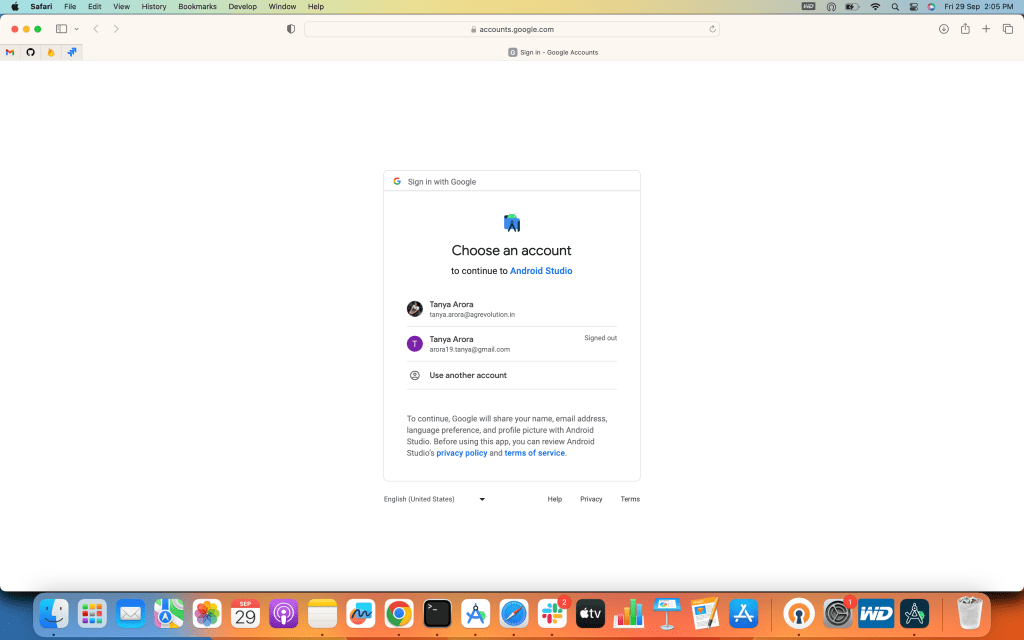This screenshot has width=1024, height=640.
Task: Open the Develop menu
Action: pyautogui.click(x=242, y=6)
